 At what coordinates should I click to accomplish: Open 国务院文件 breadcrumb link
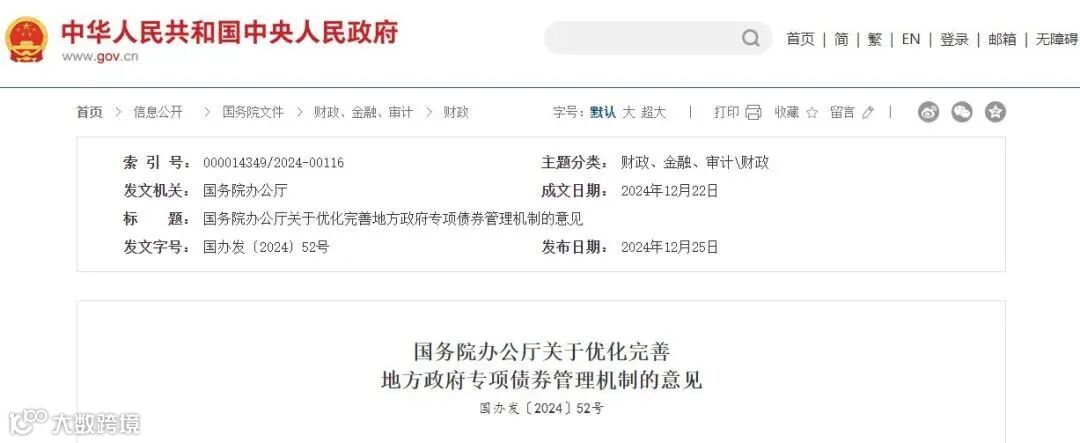(x=253, y=112)
